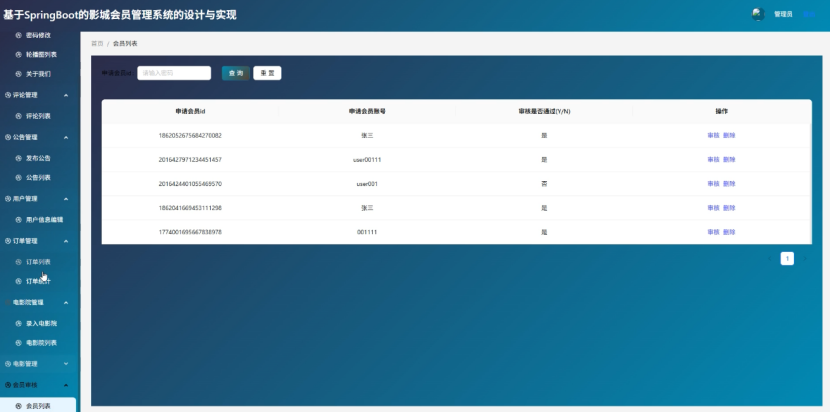The image size is (830, 412).
Task: Click the 操作 column header
Action: [721, 111]
